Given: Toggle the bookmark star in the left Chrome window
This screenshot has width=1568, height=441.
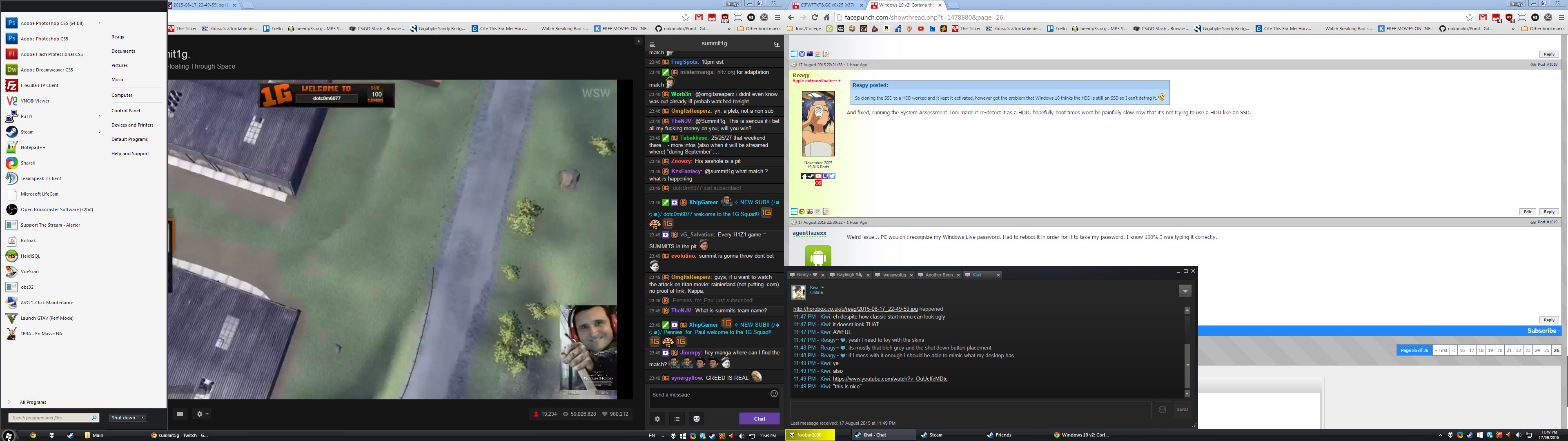Looking at the screenshot, I should tap(686, 18).
